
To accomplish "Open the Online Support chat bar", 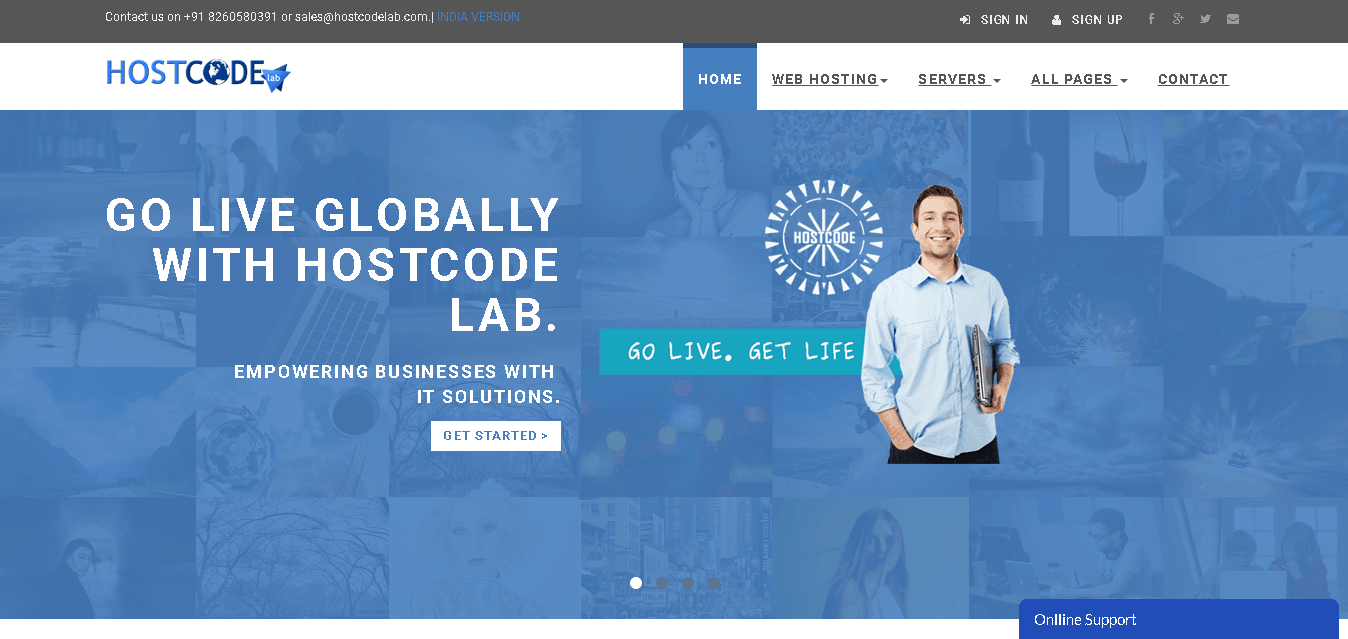I will click(x=1179, y=619).
